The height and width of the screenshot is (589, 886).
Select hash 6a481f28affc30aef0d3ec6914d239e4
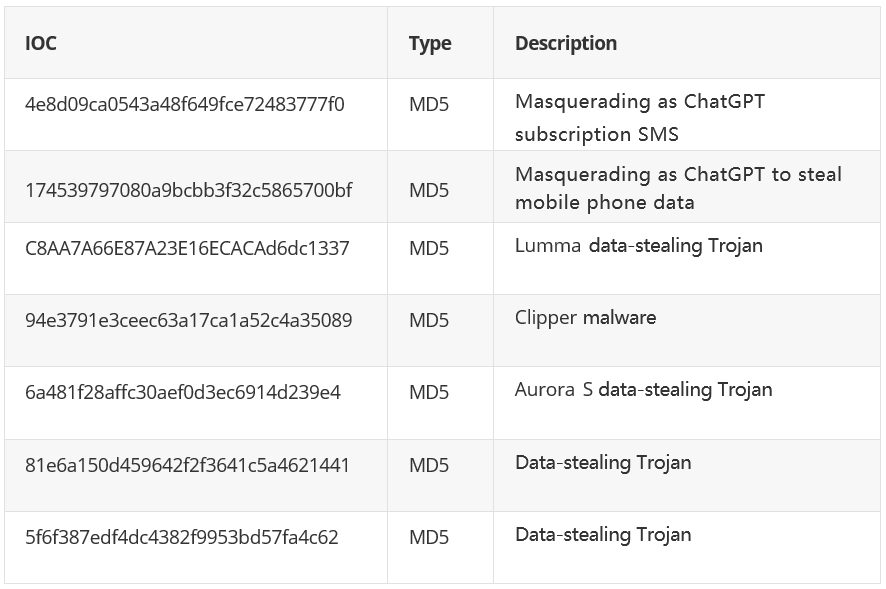pyautogui.click(x=183, y=392)
